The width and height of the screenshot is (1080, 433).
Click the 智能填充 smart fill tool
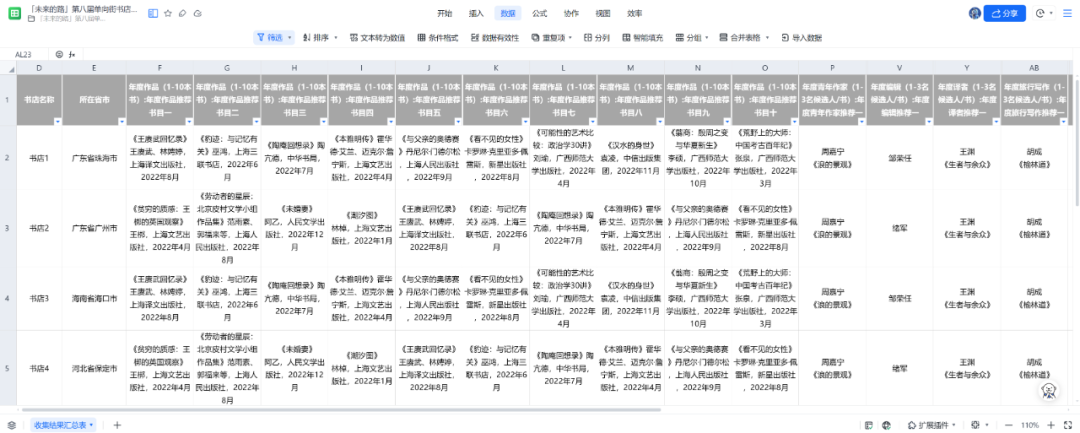(643, 37)
